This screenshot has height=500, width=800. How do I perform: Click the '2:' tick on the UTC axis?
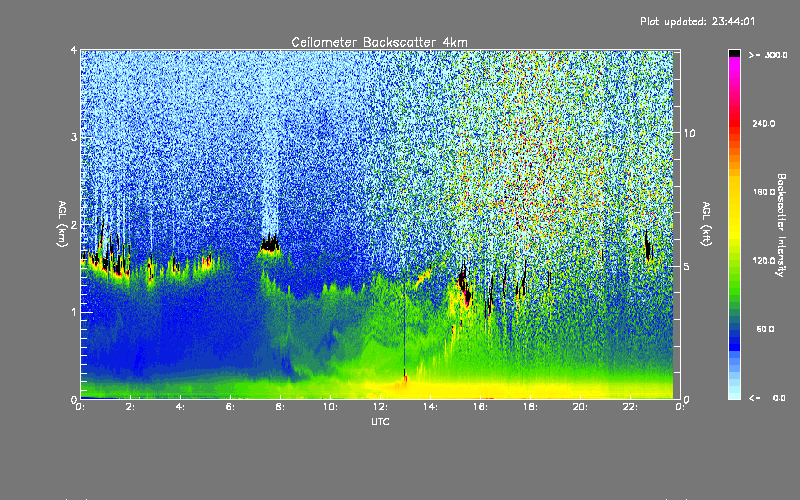point(130,407)
